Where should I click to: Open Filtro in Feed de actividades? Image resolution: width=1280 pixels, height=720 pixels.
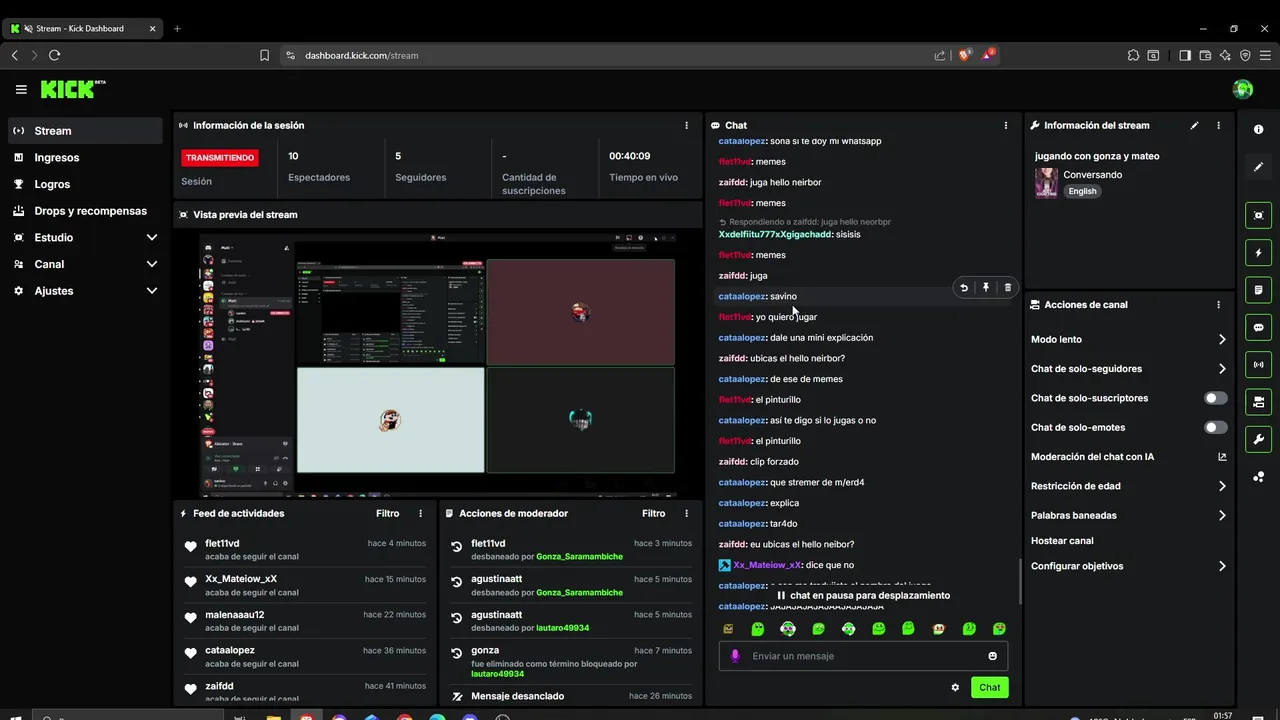pos(388,514)
